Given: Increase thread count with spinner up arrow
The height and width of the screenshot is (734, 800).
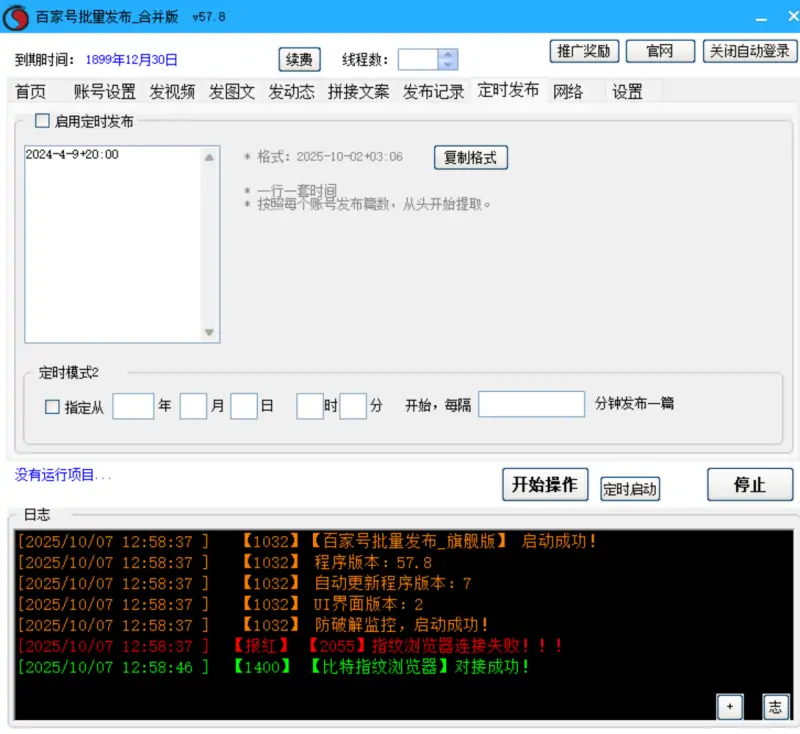Looking at the screenshot, I should pos(448,55).
